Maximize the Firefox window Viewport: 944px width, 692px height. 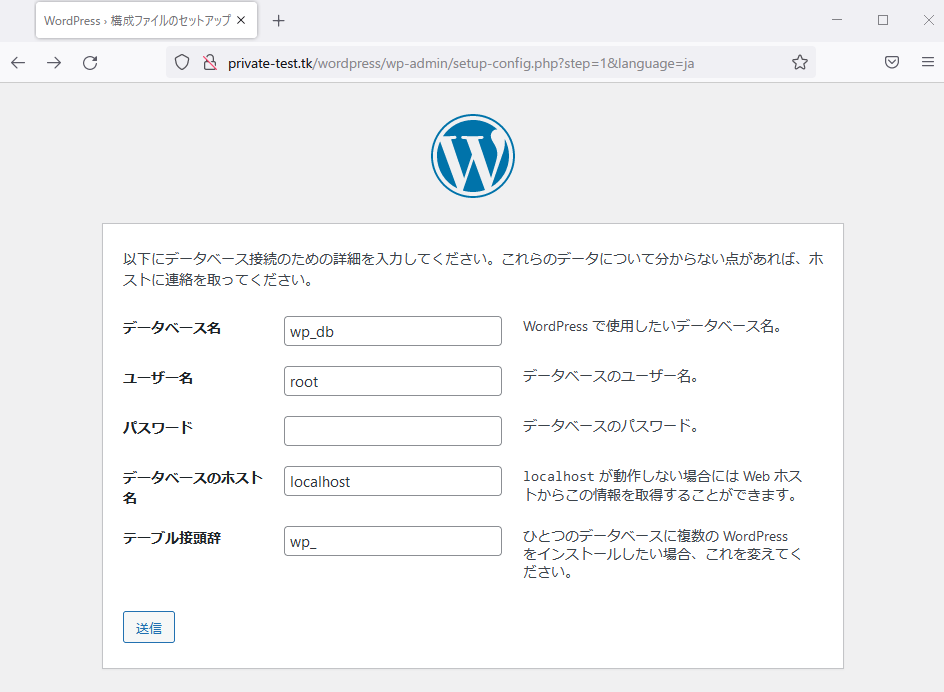coord(883,20)
